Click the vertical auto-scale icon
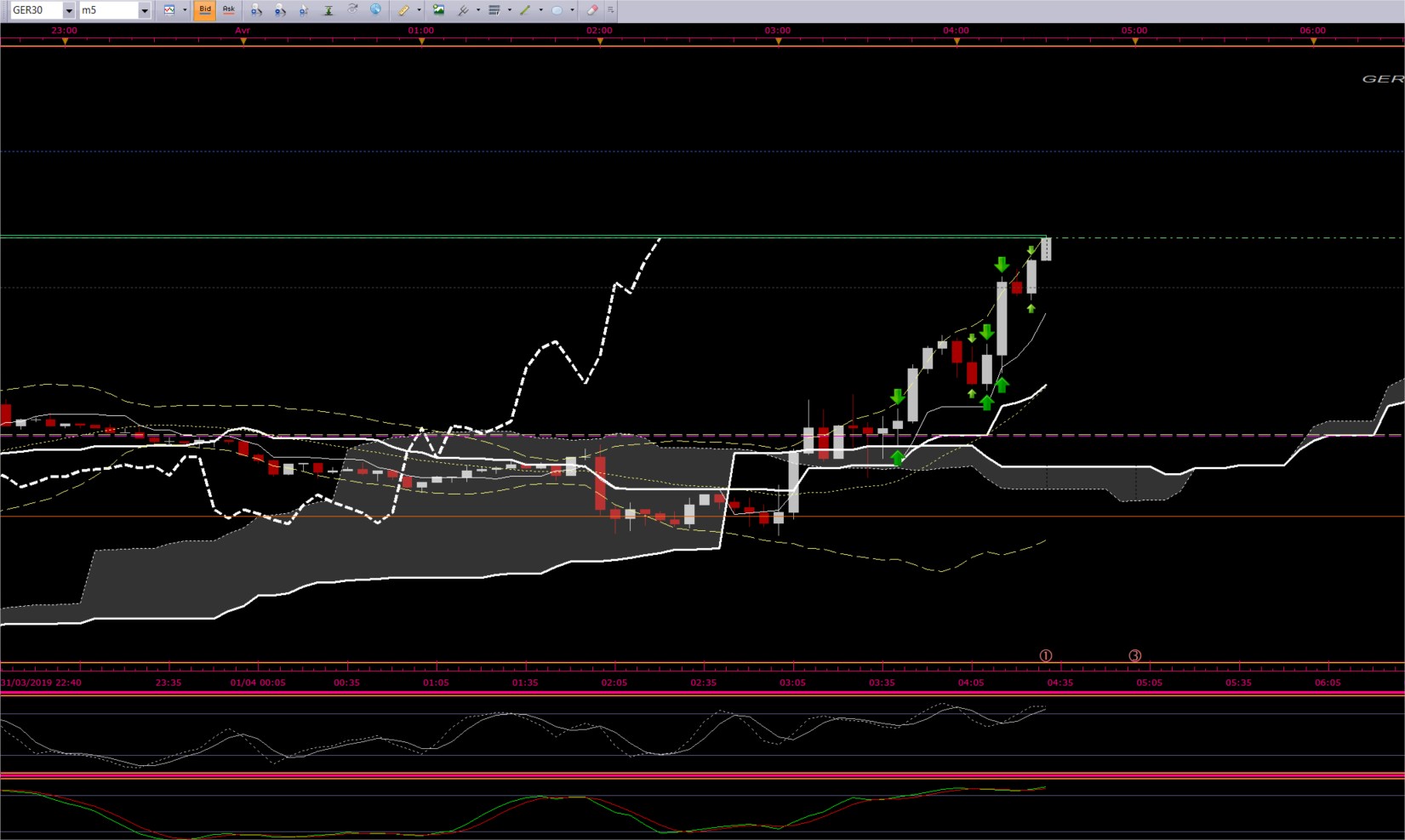The width and height of the screenshot is (1405, 840). (328, 10)
